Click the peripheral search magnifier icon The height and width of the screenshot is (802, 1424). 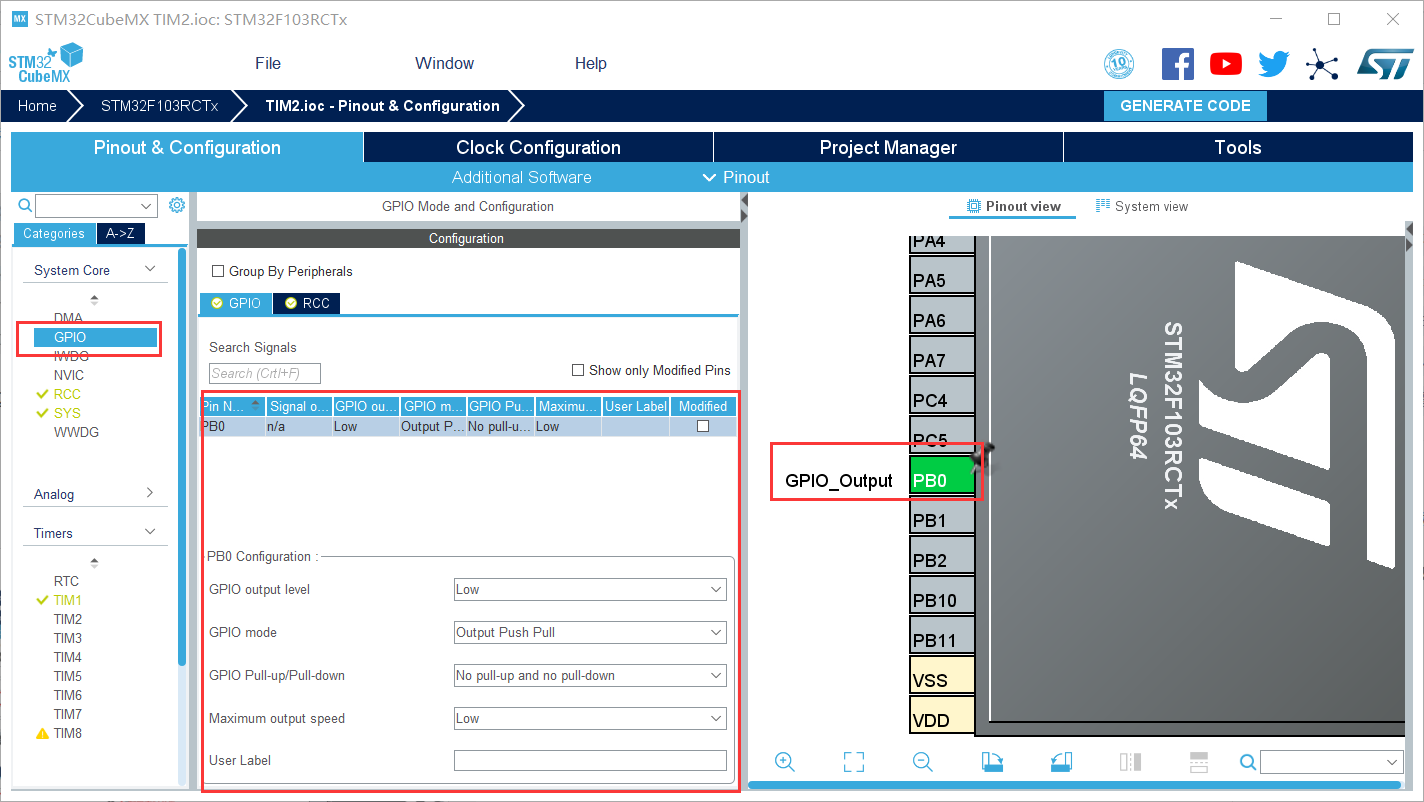coord(26,206)
